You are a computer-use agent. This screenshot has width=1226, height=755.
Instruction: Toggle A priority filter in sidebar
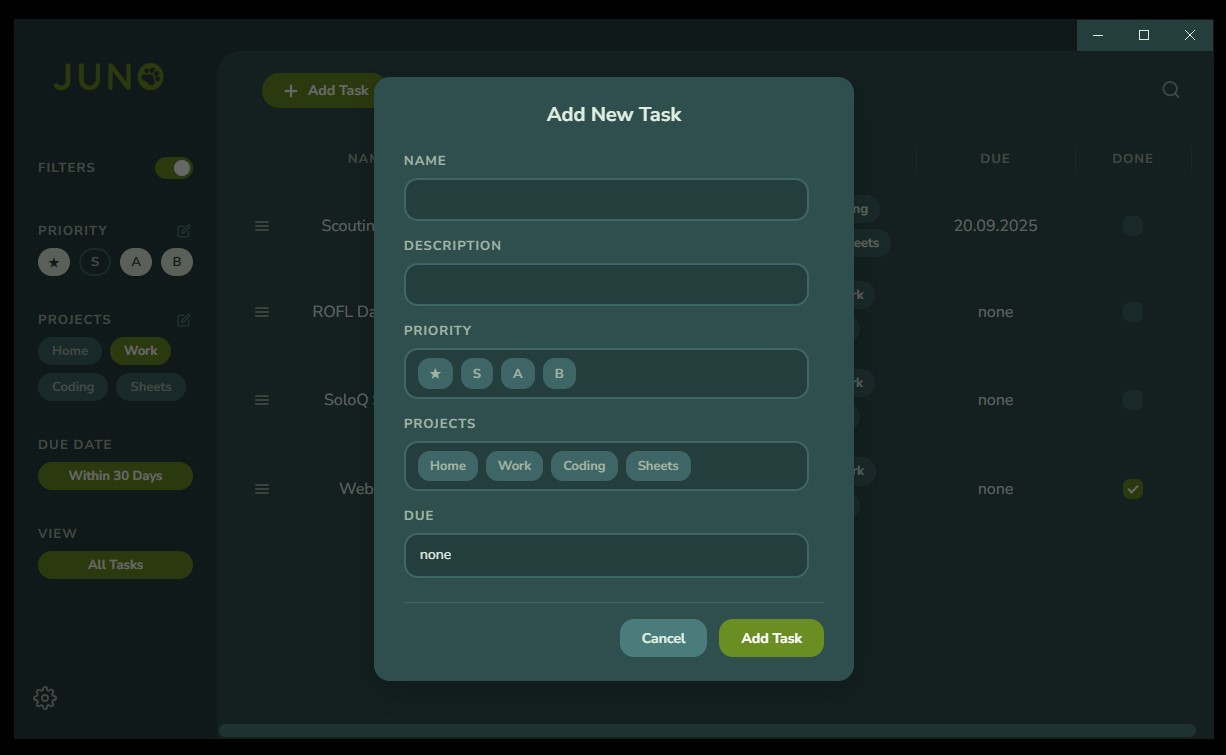coord(136,262)
